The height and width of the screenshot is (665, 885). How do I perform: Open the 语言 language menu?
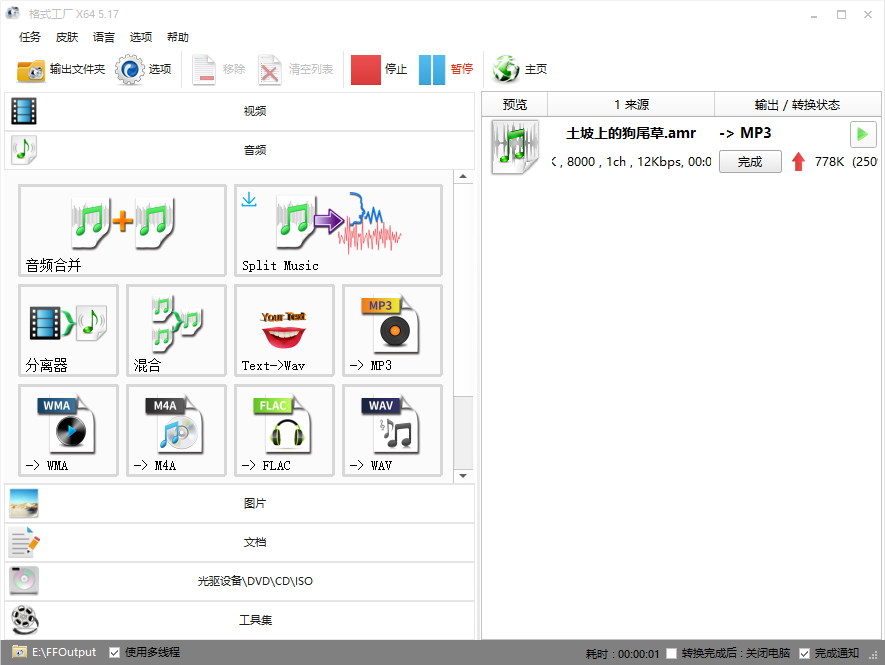click(104, 37)
